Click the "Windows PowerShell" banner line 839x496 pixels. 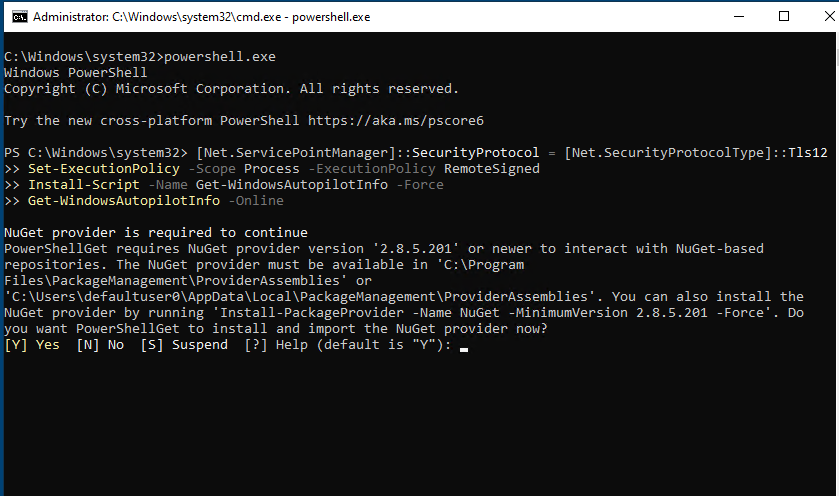(75, 73)
